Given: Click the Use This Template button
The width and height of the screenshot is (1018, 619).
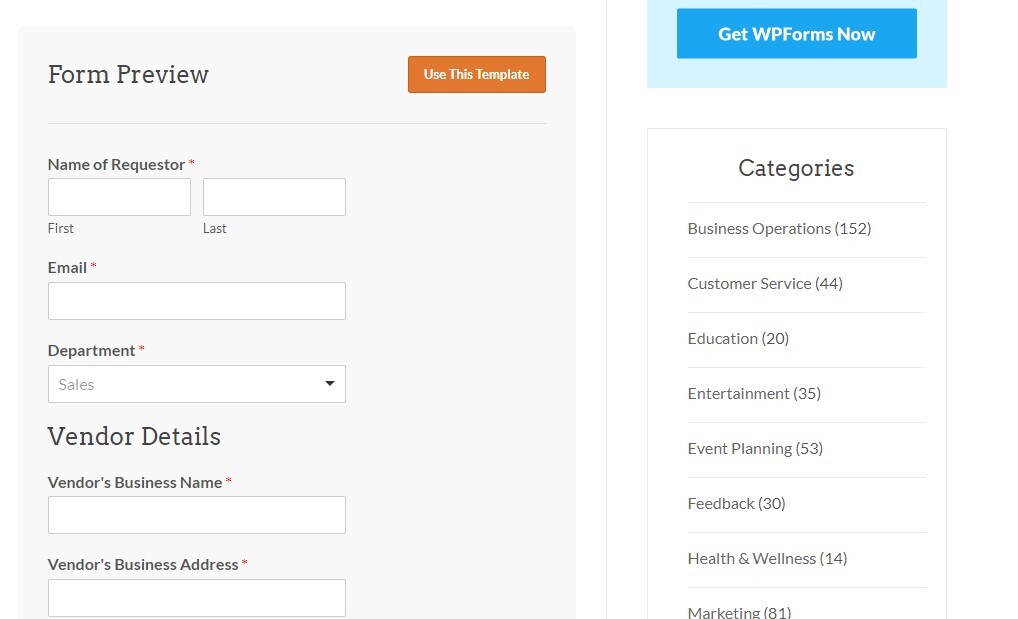Looking at the screenshot, I should (476, 75).
